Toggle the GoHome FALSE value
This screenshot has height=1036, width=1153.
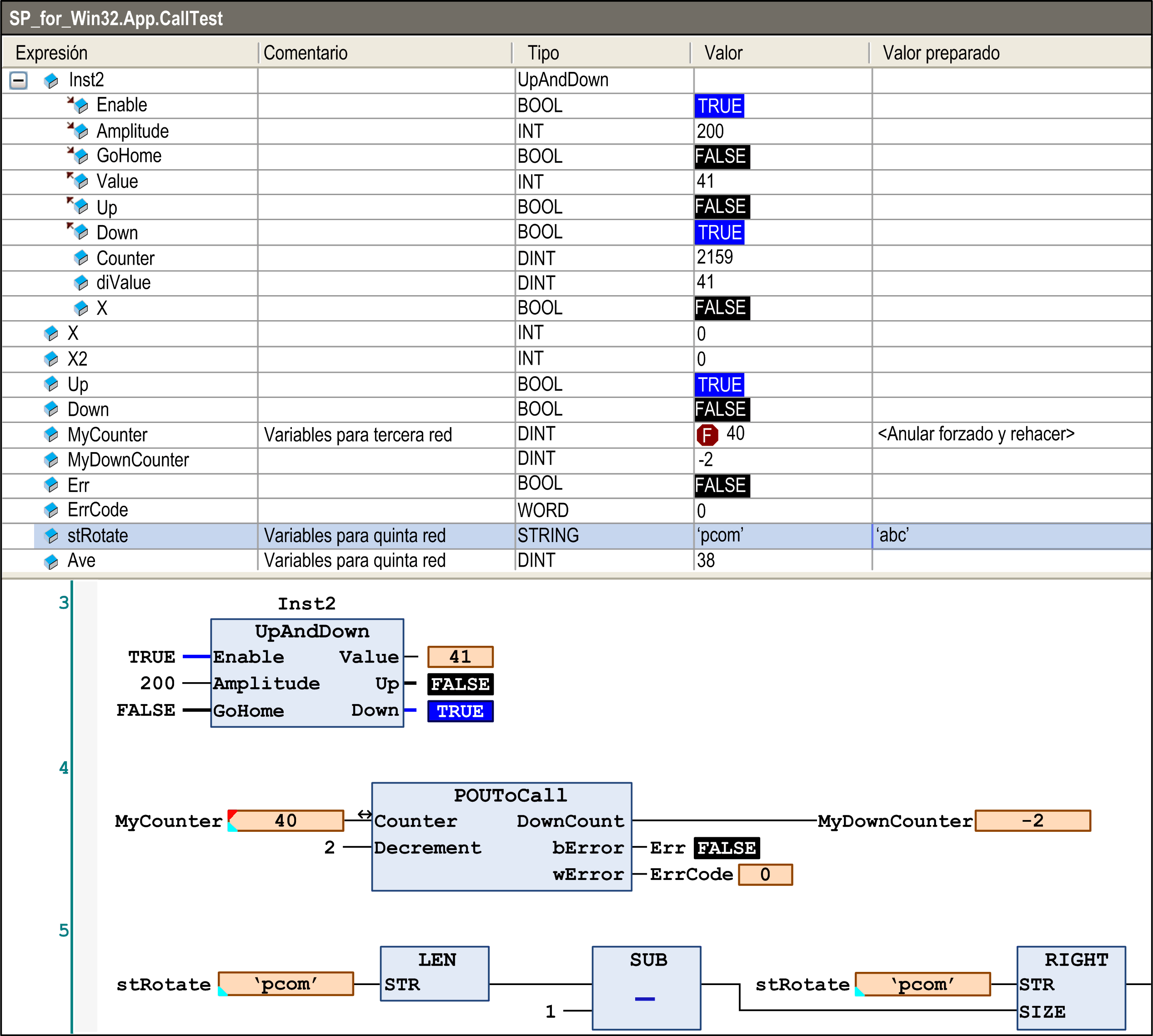click(x=721, y=156)
